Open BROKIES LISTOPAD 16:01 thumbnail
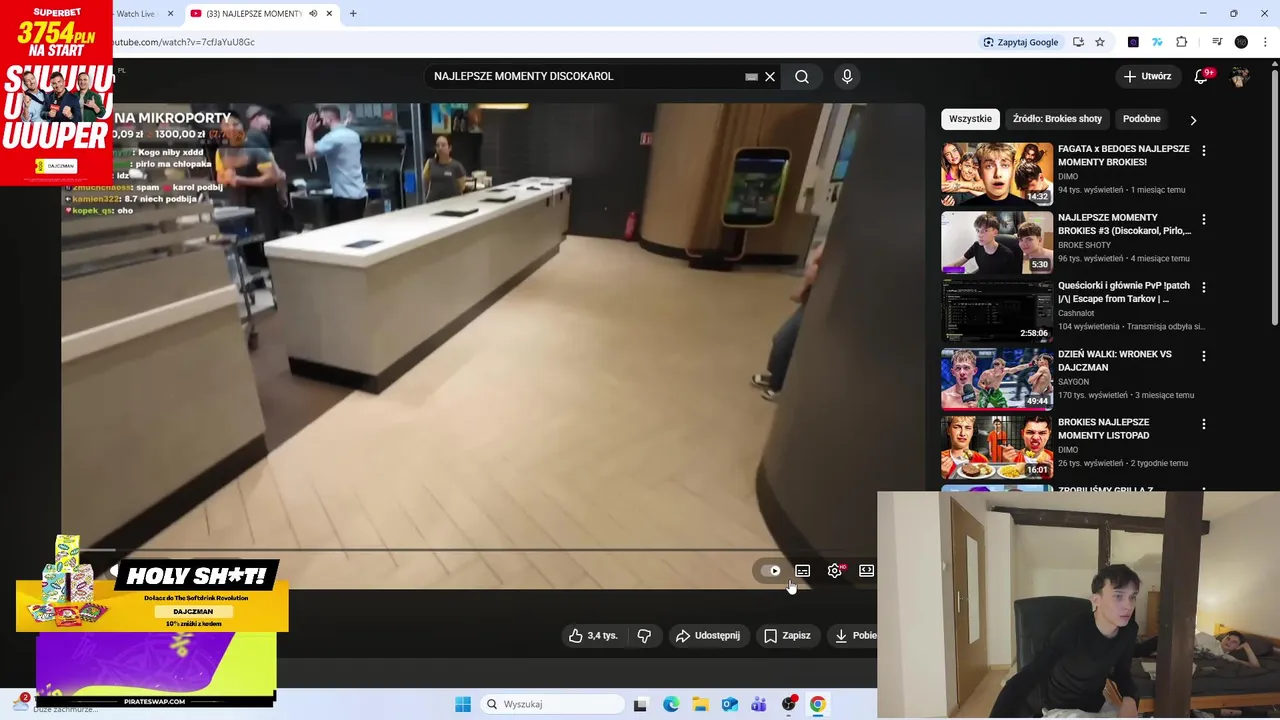Viewport: 1280px width, 720px height. point(997,447)
